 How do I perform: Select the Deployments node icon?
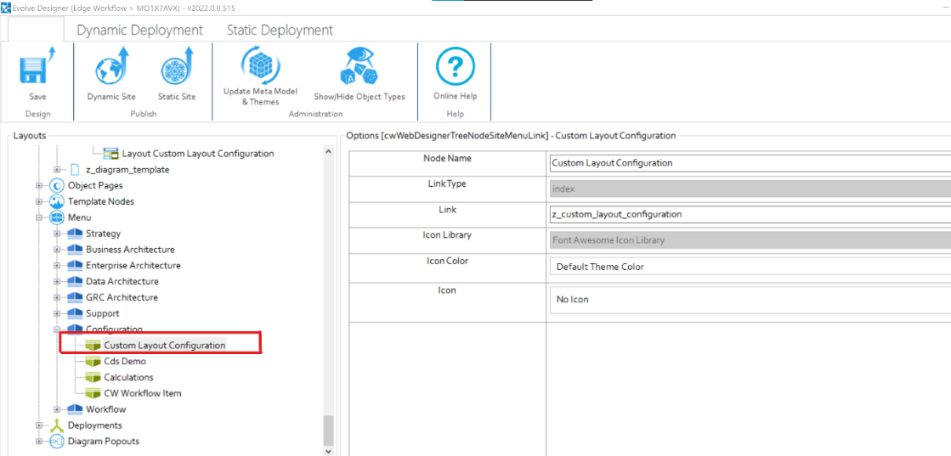click(57, 425)
